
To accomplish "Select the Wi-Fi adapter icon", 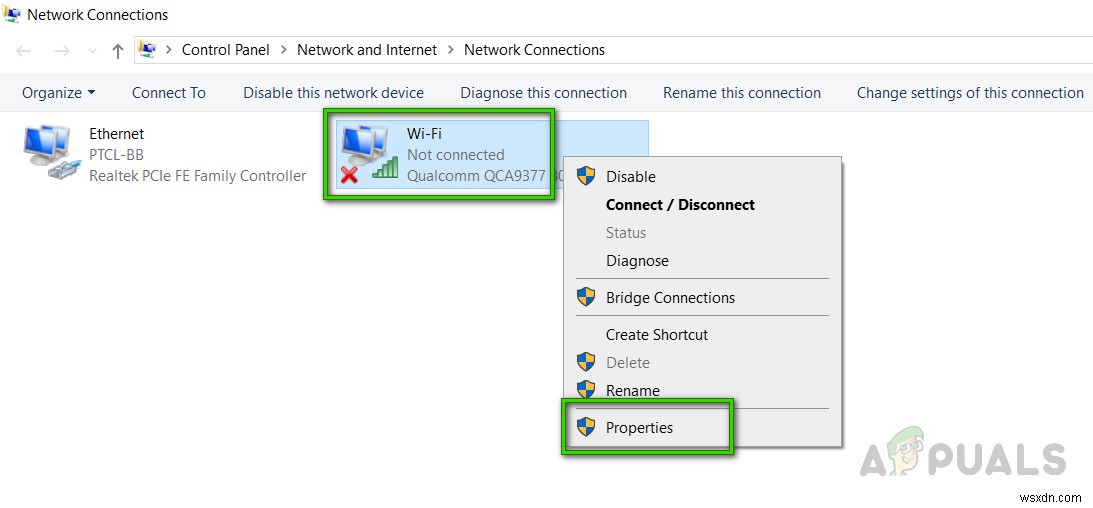I will 369,156.
